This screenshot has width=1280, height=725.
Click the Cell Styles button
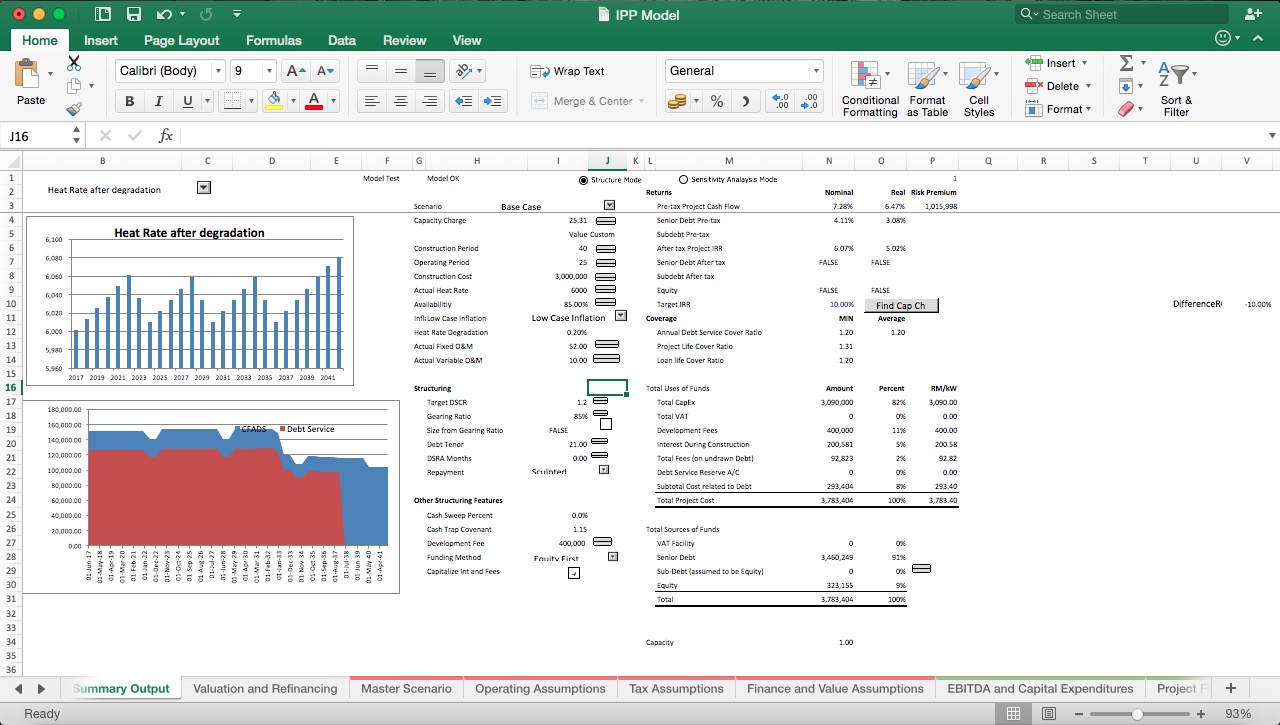tap(979, 88)
